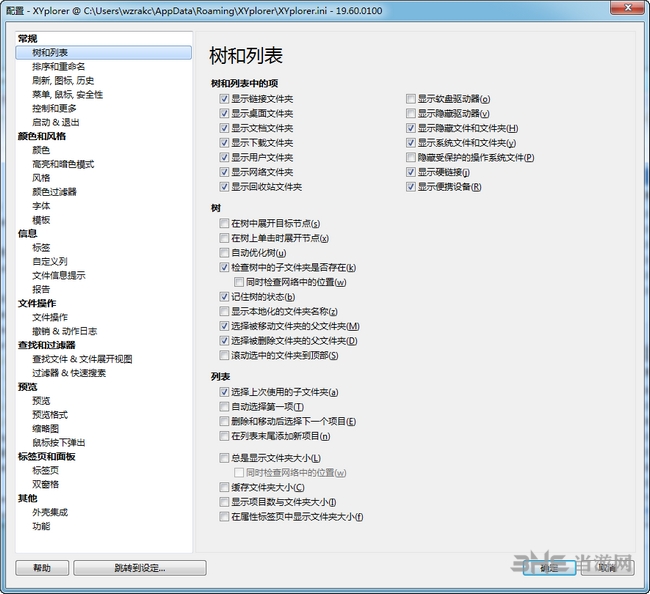650x594 pixels.
Task: Open 高亮和暗色模式 settings
Action: point(63,164)
